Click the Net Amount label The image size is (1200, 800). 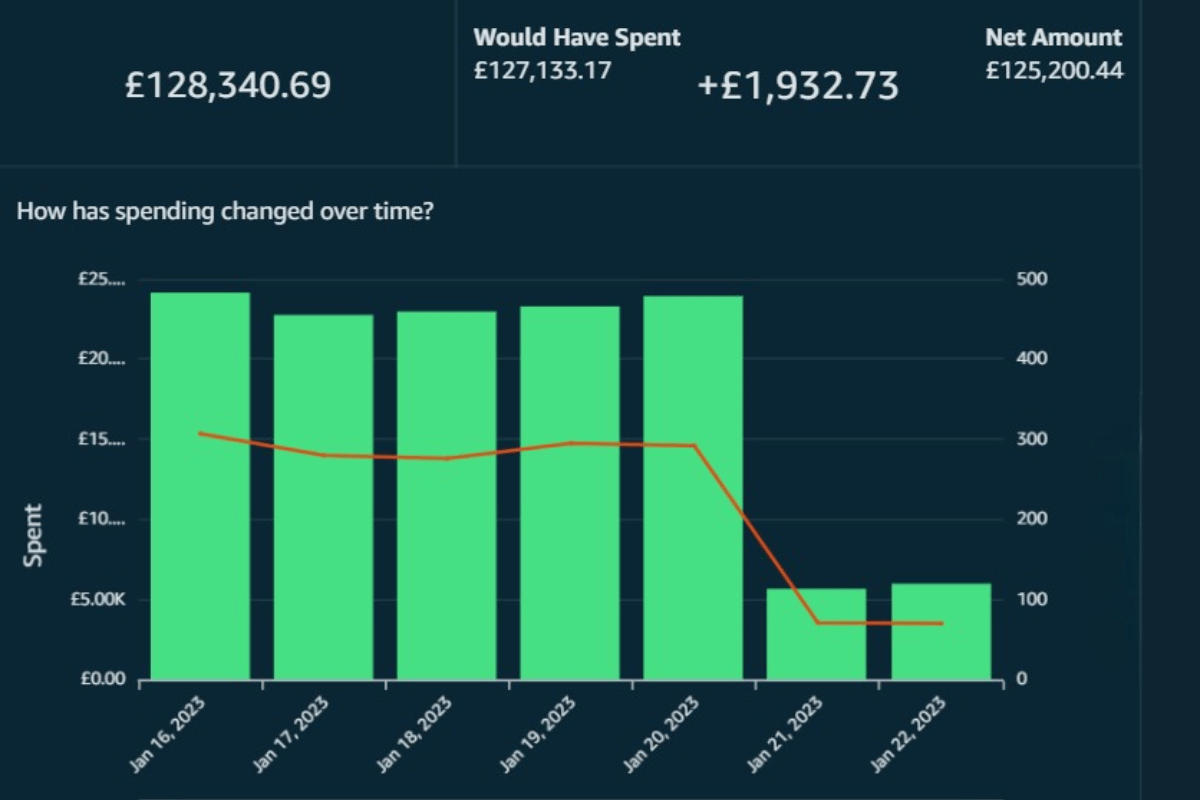pyautogui.click(x=1053, y=38)
